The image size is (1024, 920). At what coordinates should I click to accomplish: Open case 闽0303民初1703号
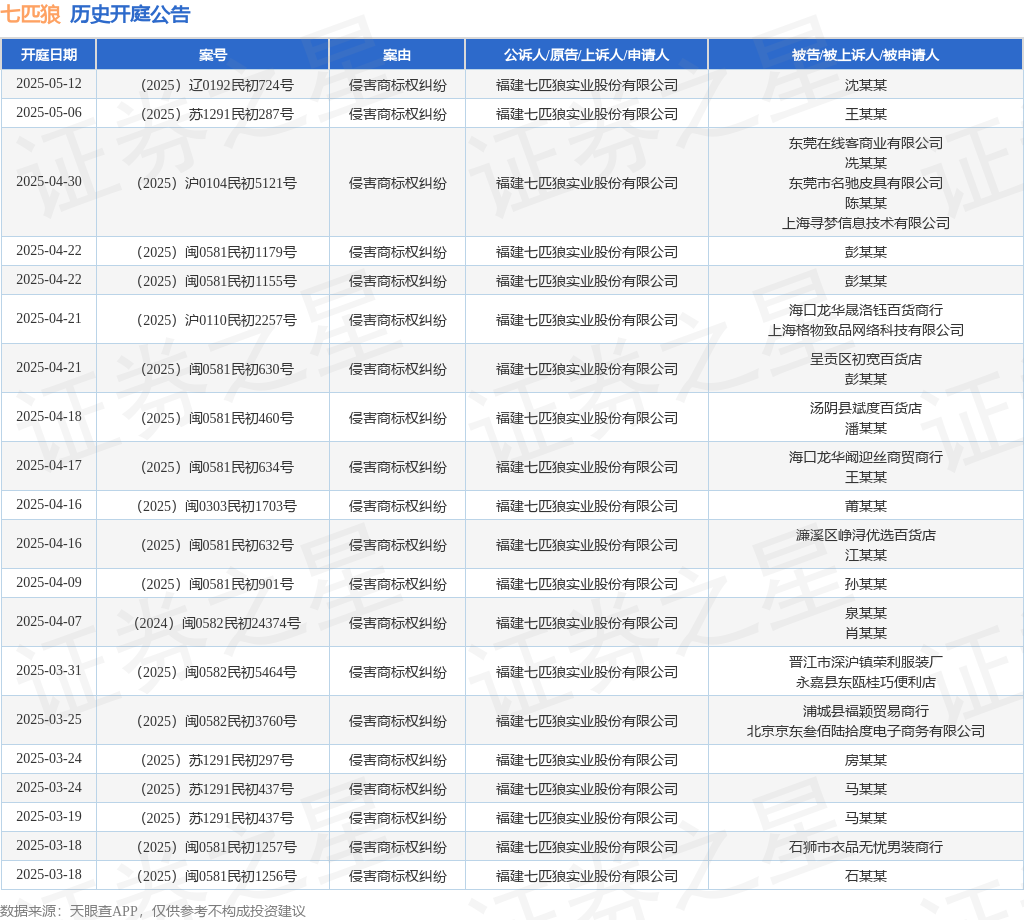(x=217, y=506)
